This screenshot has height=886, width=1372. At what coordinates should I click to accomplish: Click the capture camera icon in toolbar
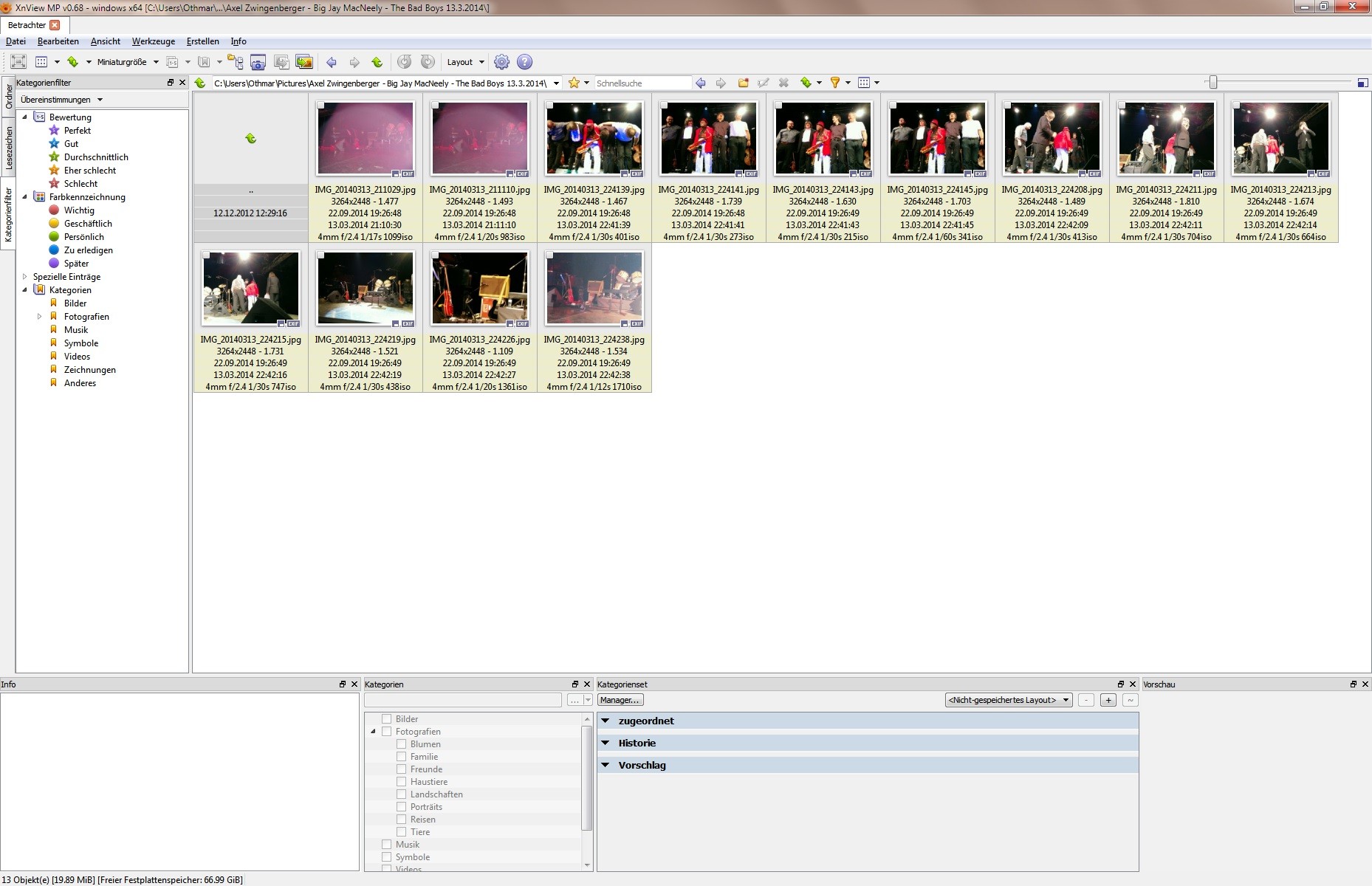click(x=258, y=62)
